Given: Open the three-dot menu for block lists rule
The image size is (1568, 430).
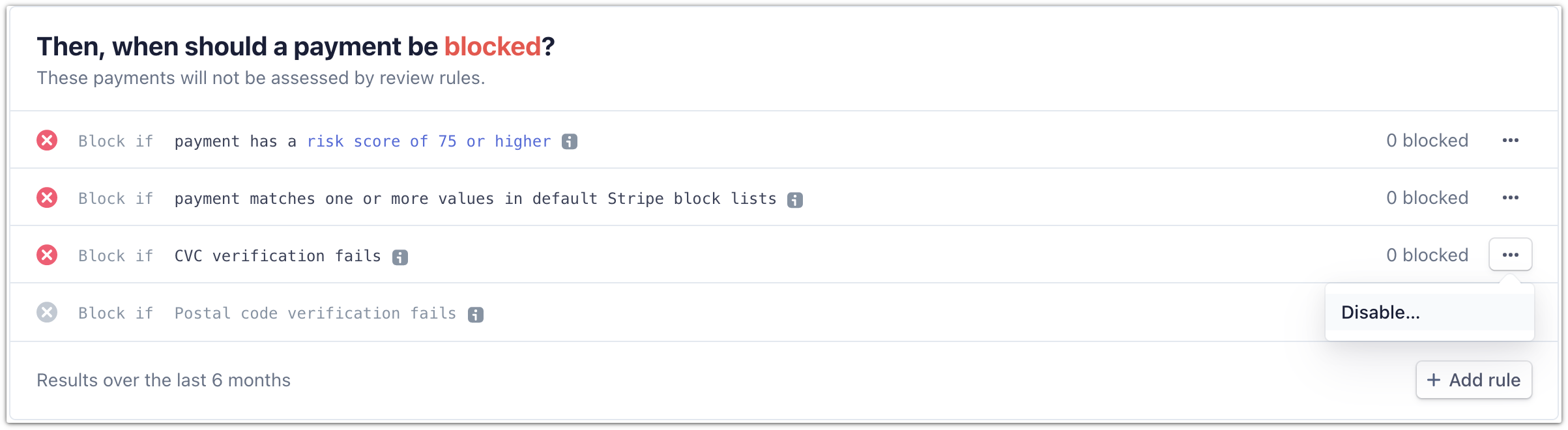Looking at the screenshot, I should point(1511,198).
